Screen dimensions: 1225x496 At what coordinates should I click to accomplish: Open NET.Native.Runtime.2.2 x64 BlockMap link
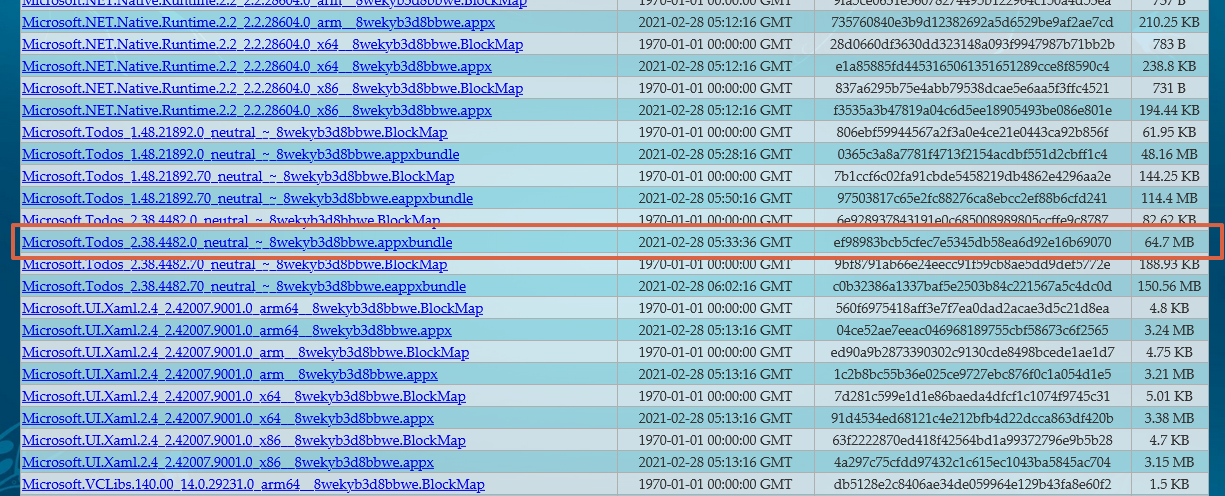(272, 44)
